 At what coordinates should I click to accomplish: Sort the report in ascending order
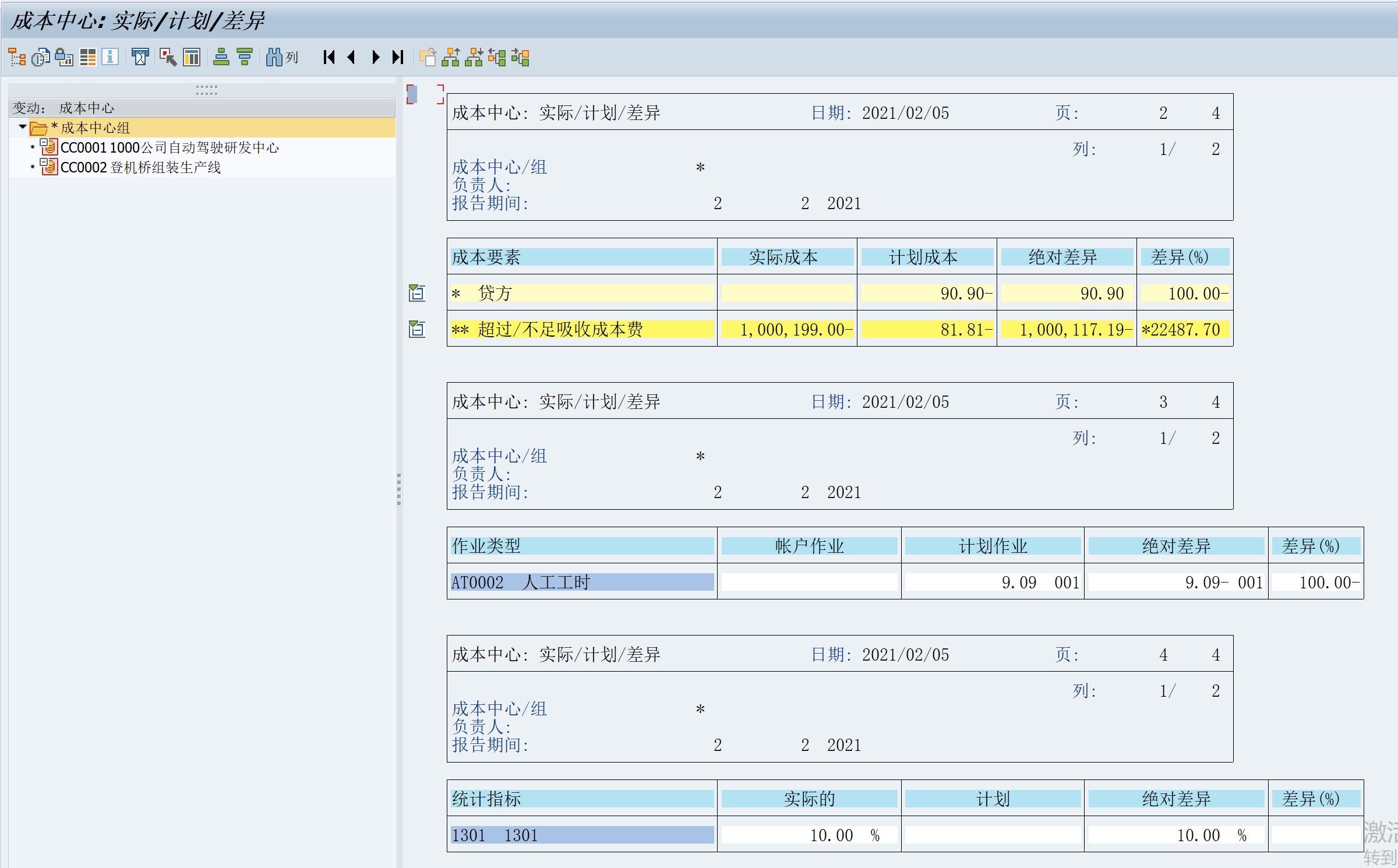coord(221,57)
